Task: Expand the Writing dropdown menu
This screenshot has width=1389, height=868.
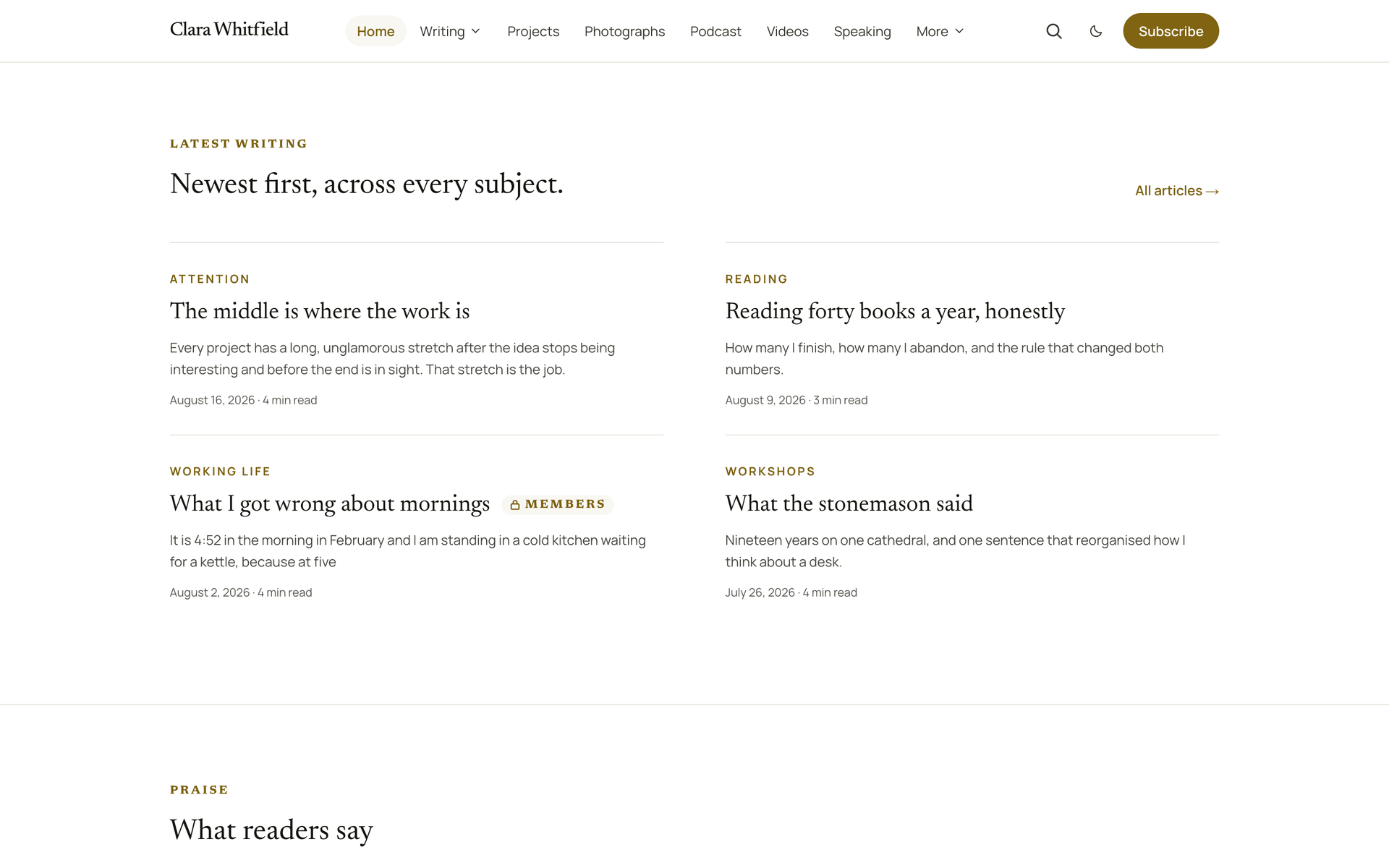Action: point(450,31)
